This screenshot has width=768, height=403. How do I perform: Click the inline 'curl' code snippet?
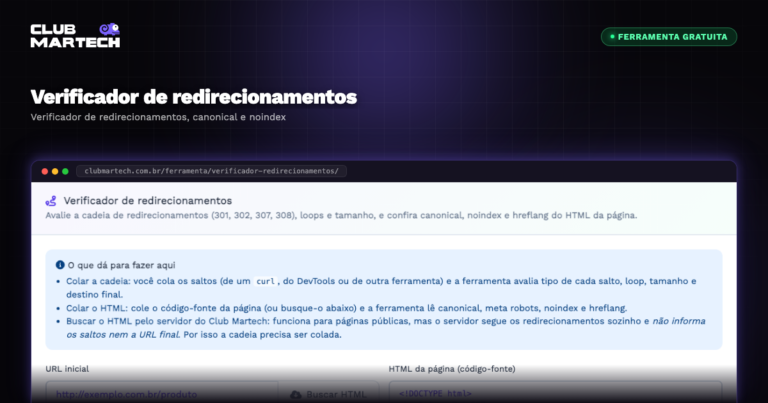click(265, 281)
